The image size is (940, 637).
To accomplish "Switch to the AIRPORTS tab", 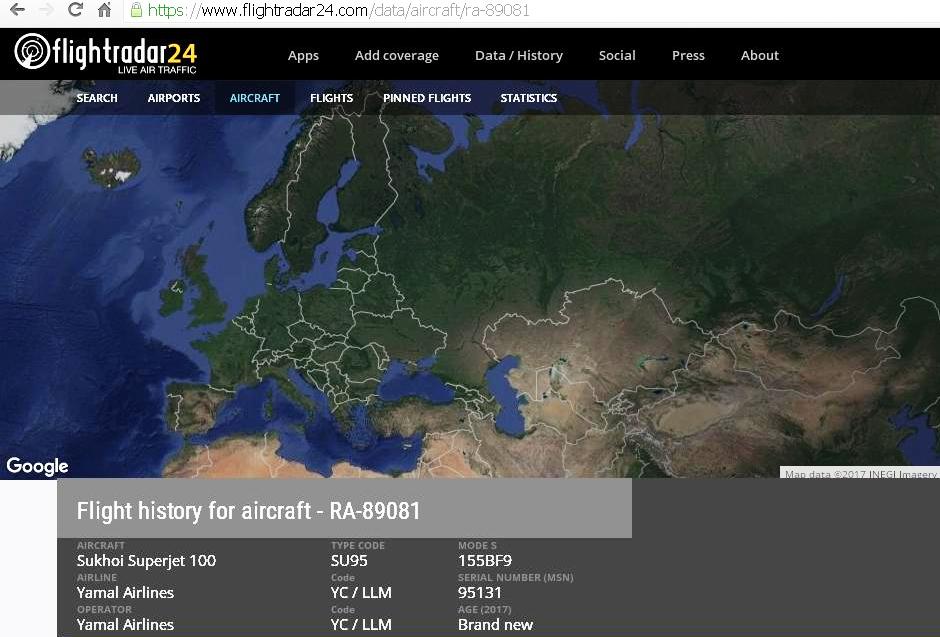I will [x=174, y=98].
